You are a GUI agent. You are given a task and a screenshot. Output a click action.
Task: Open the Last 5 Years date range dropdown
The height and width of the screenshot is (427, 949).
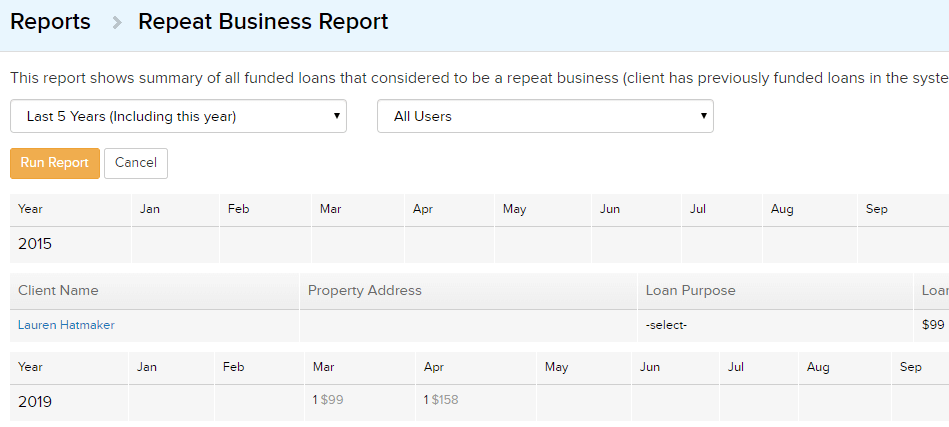point(179,116)
